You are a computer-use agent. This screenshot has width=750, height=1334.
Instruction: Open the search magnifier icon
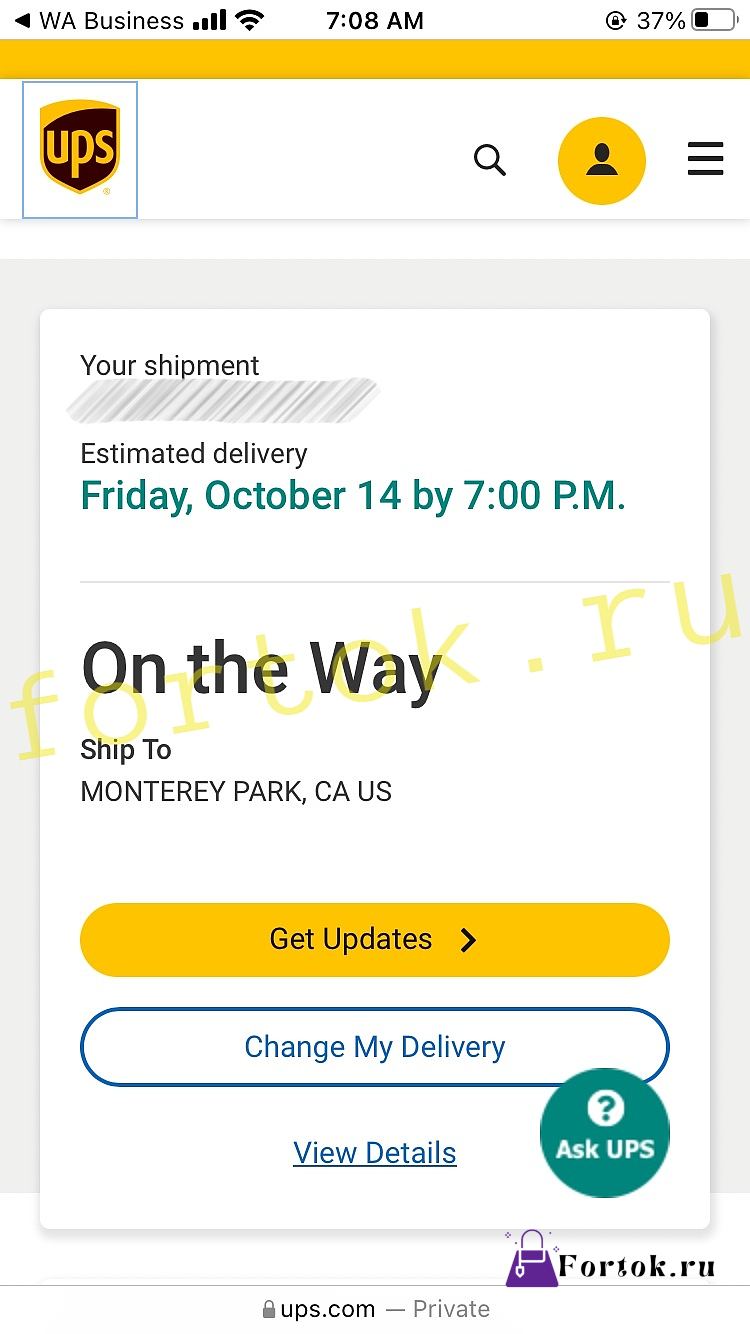[489, 160]
